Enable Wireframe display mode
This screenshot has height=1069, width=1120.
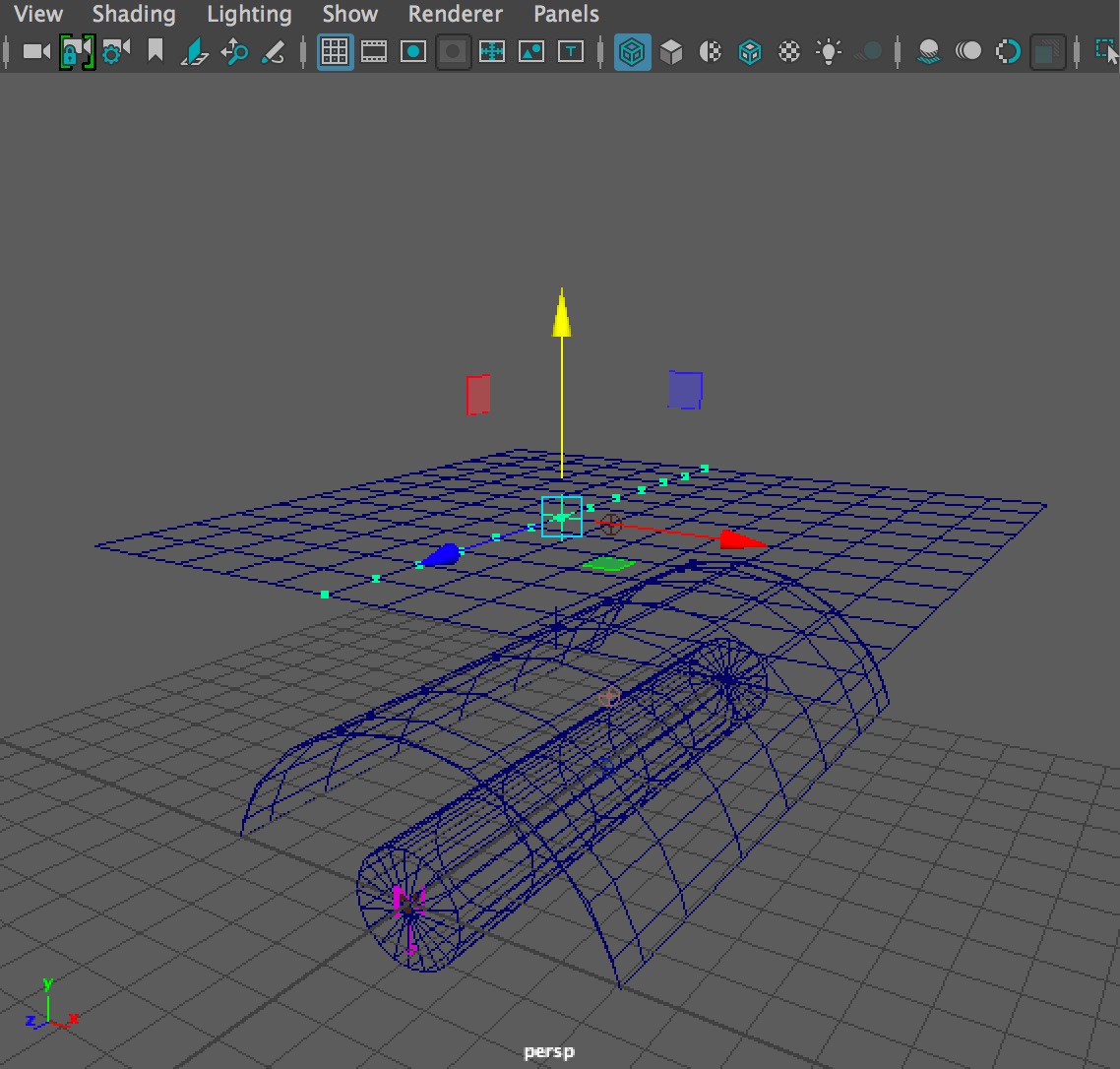pos(632,51)
